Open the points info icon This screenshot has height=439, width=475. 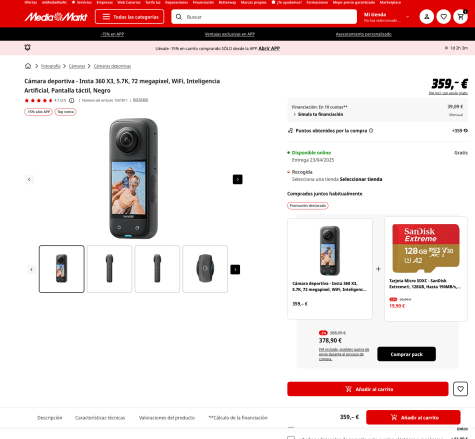click(x=371, y=131)
